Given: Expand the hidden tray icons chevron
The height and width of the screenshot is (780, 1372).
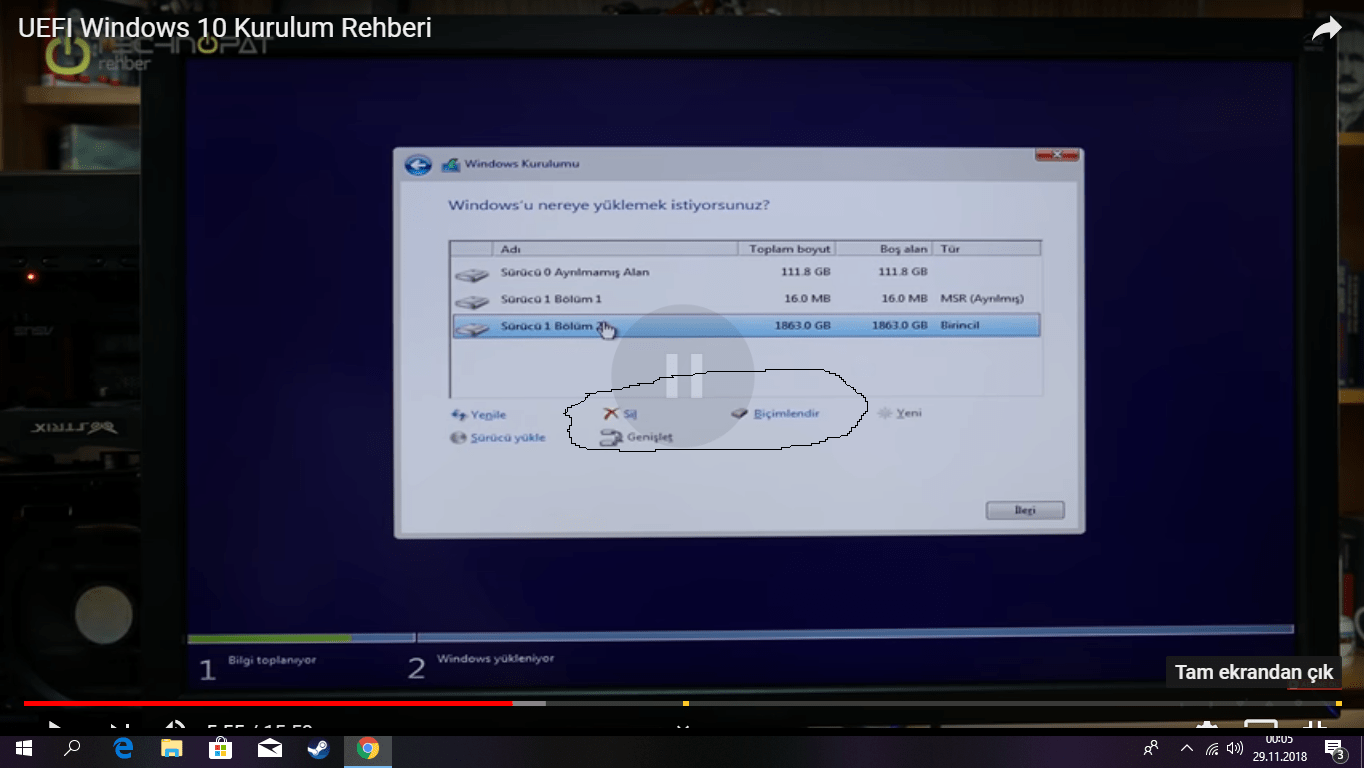Looking at the screenshot, I should pyautogui.click(x=1187, y=748).
